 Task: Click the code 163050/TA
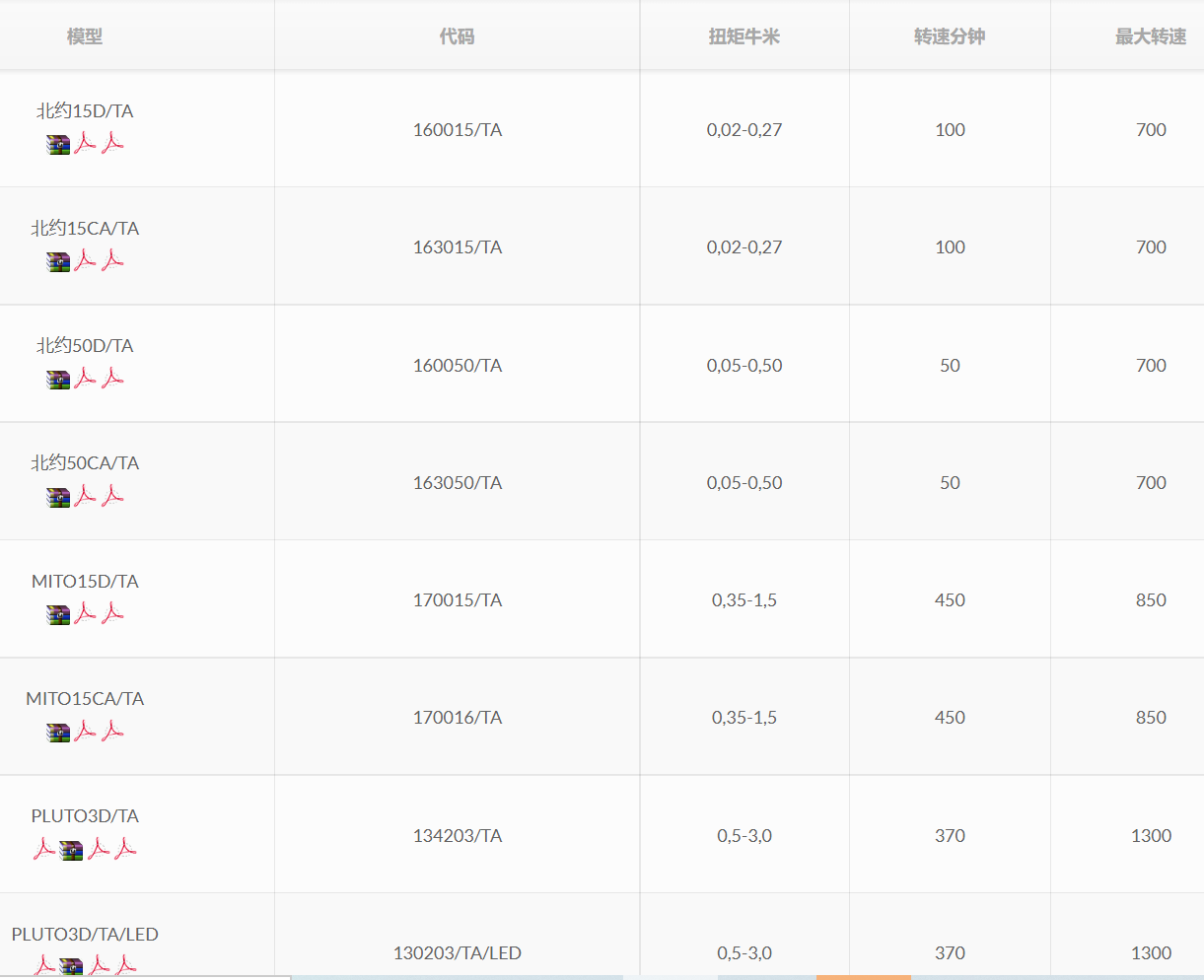click(458, 483)
